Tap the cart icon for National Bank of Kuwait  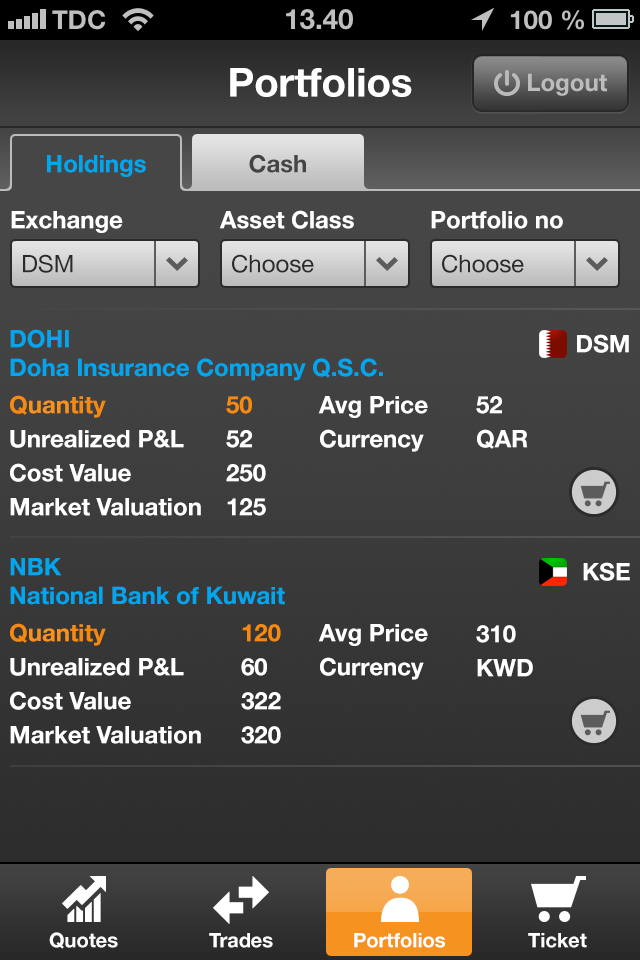593,720
